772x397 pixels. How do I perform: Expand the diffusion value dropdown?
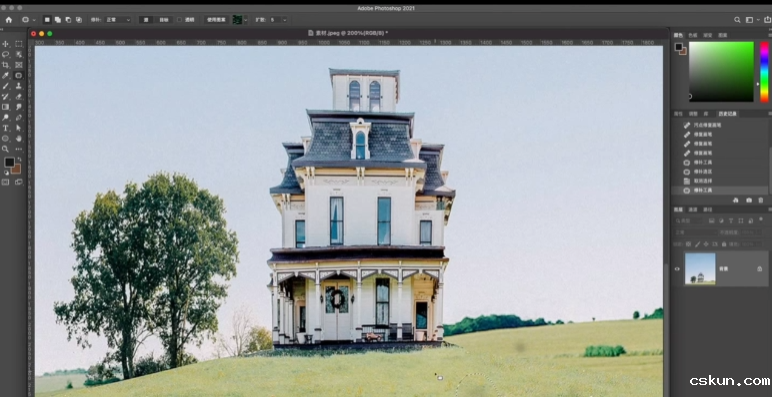tap(284, 20)
